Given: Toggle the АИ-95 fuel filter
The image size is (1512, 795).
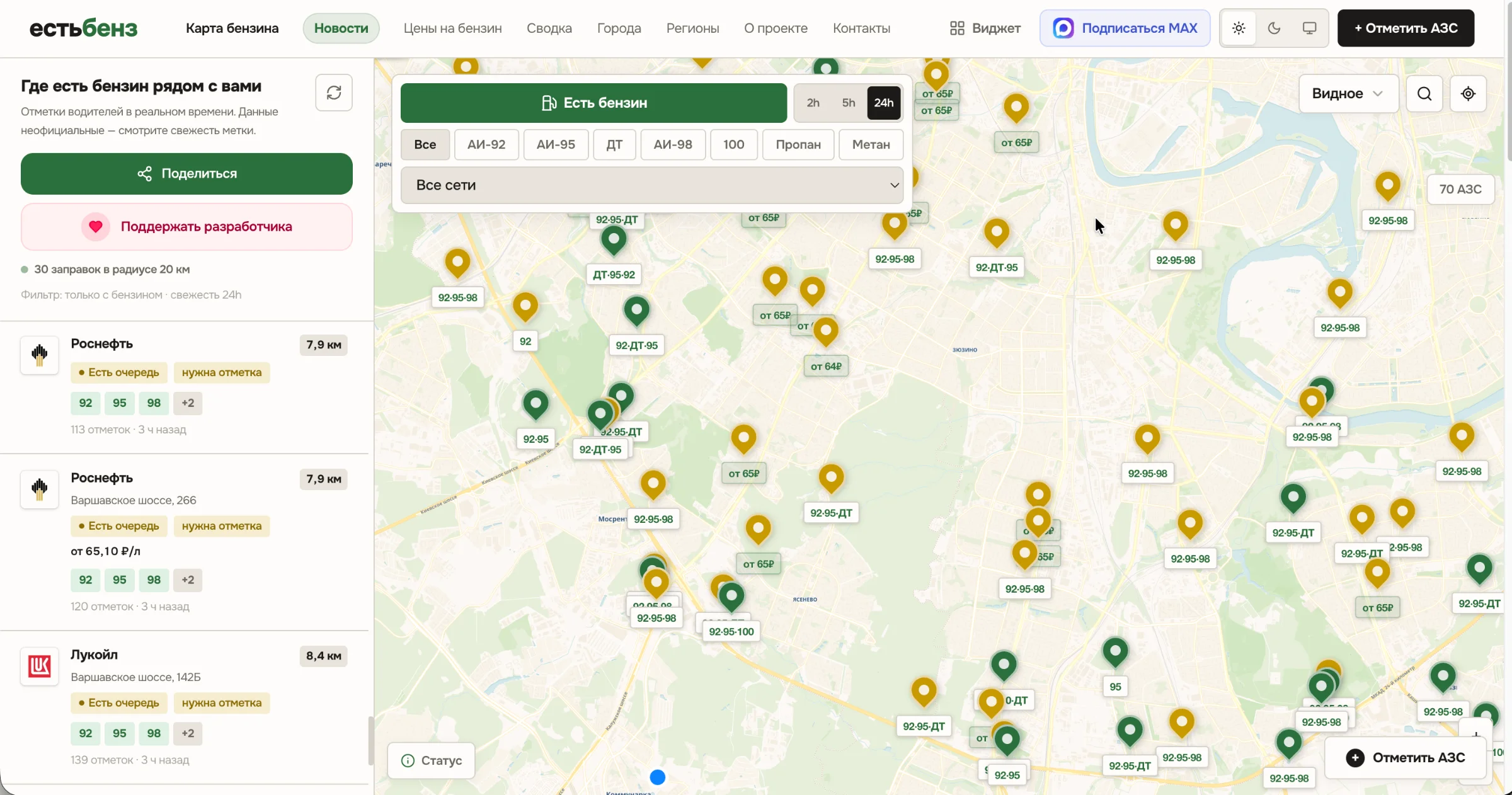Looking at the screenshot, I should (556, 144).
